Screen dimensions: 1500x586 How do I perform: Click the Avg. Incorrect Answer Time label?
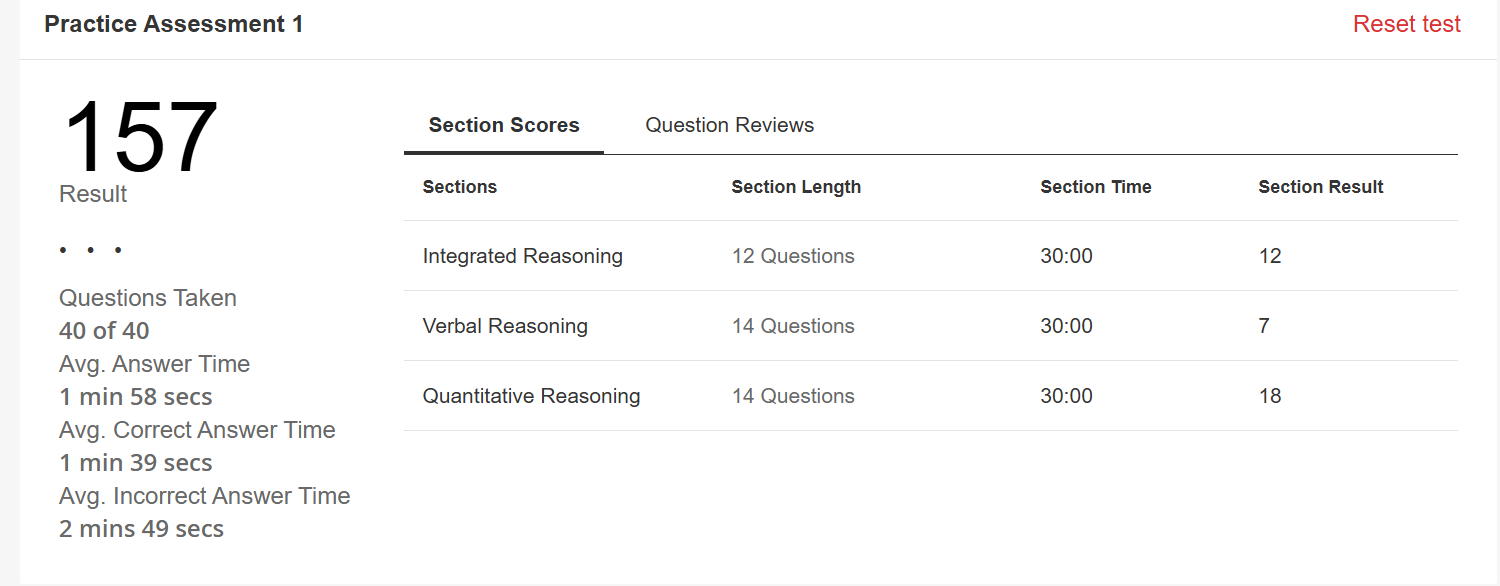204,496
